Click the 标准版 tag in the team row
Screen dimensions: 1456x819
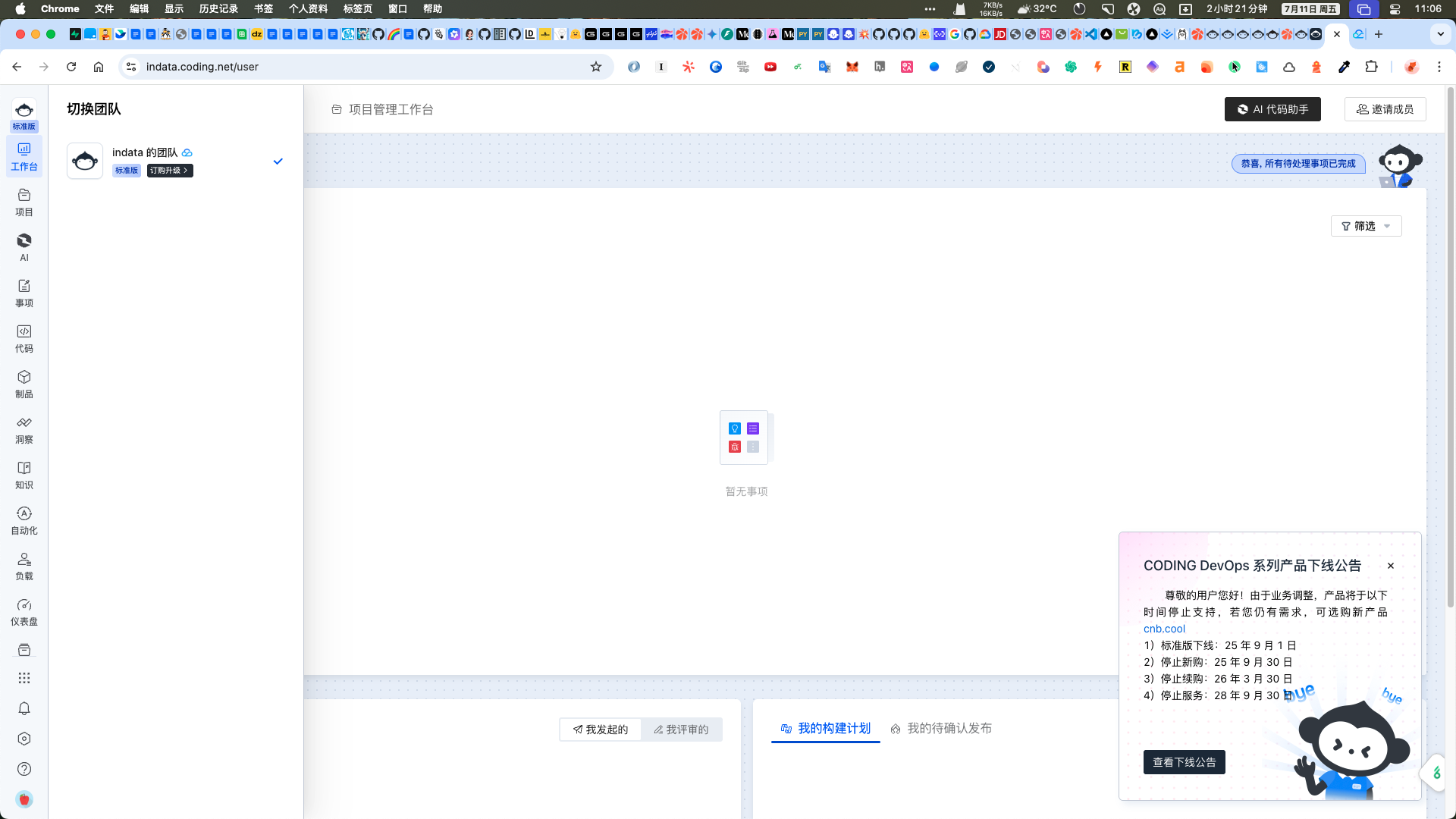(127, 171)
